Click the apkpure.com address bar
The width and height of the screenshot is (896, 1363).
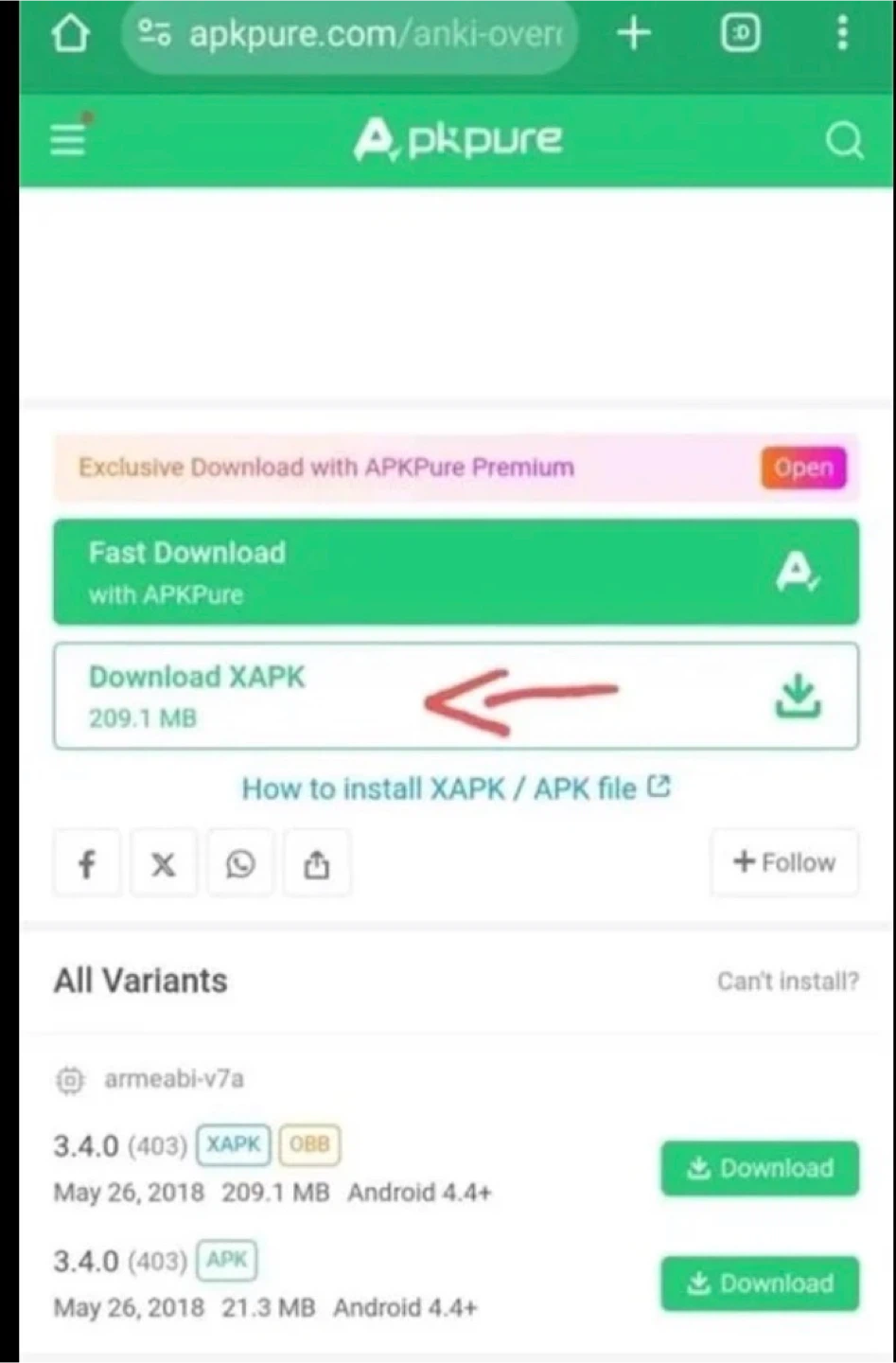350,35
